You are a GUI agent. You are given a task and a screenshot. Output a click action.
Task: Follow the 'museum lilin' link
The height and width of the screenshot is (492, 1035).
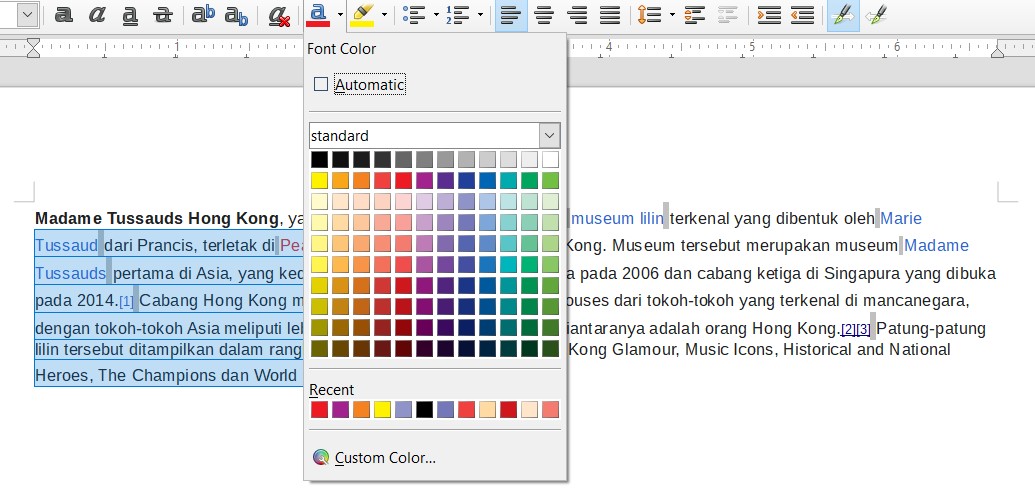pyautogui.click(x=616, y=219)
